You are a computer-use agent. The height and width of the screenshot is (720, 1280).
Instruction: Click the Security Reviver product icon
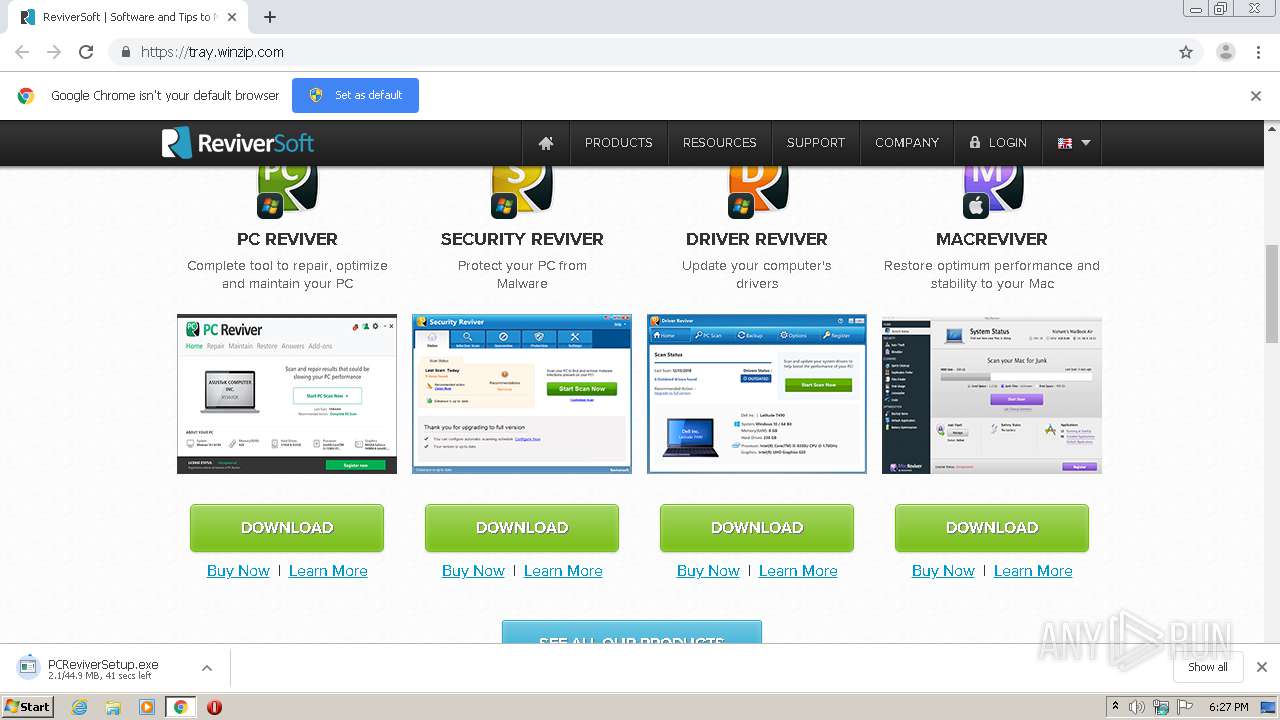(522, 190)
